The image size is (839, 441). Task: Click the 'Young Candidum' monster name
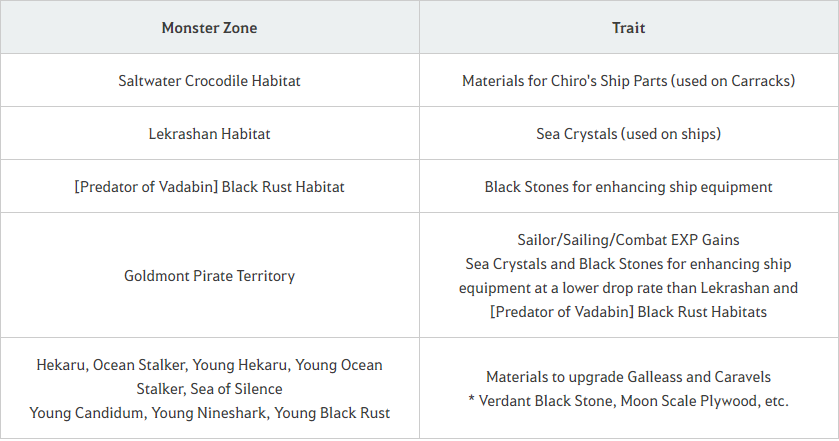coord(79,412)
